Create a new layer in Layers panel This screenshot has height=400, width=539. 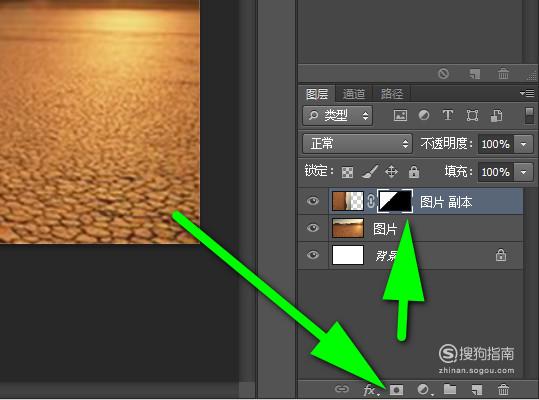[x=477, y=390]
